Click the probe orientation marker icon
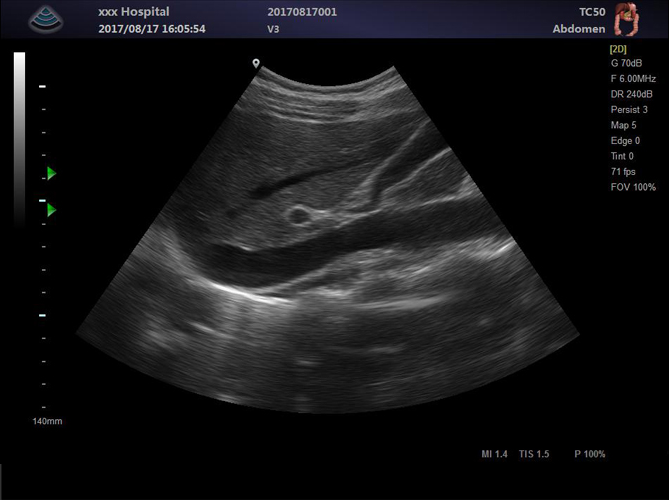Screen dimensions: 669x500 (x=256, y=64)
